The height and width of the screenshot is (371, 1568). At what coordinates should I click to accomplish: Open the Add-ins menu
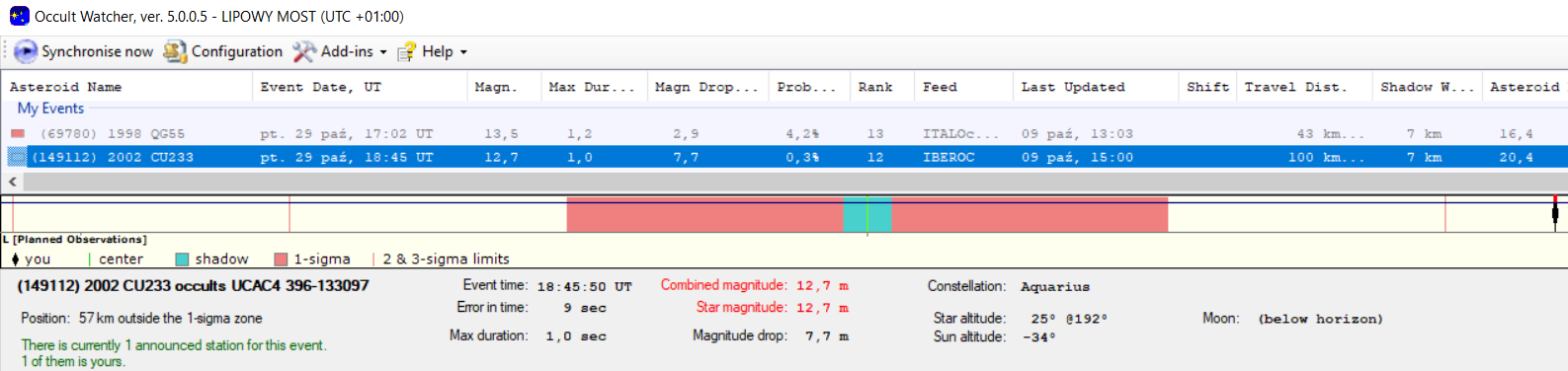(347, 51)
